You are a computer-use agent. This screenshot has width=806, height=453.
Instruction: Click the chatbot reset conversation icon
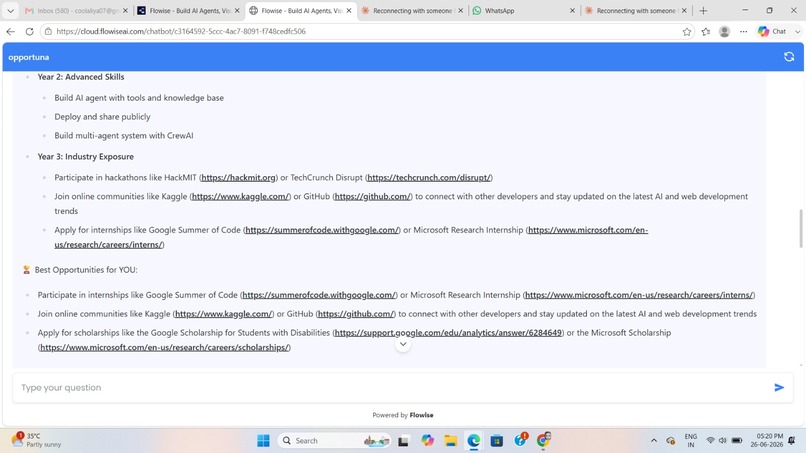point(789,57)
